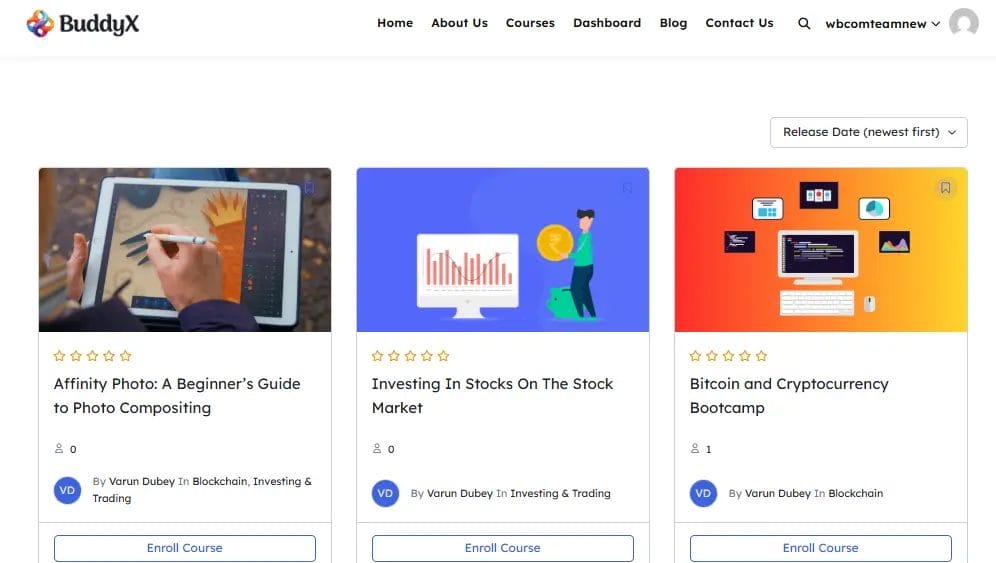This screenshot has height=563, width=996.
Task: Expand the wbcomteamnew user menu
Action: coord(882,24)
